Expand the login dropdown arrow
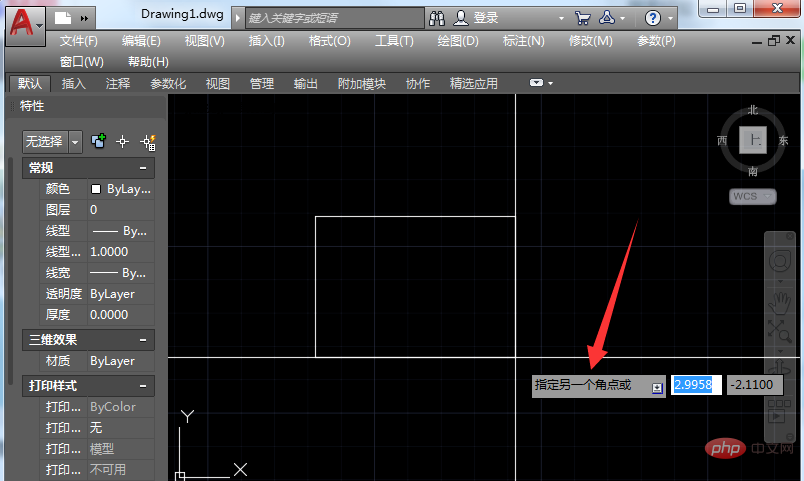 [561, 19]
